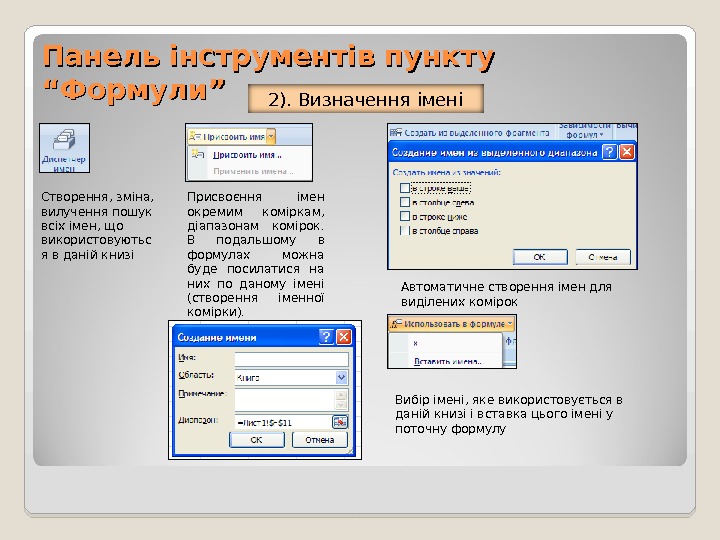720x540 pixels.
Task: Open the help icon in Создание имен dialog
Action: 609,152
